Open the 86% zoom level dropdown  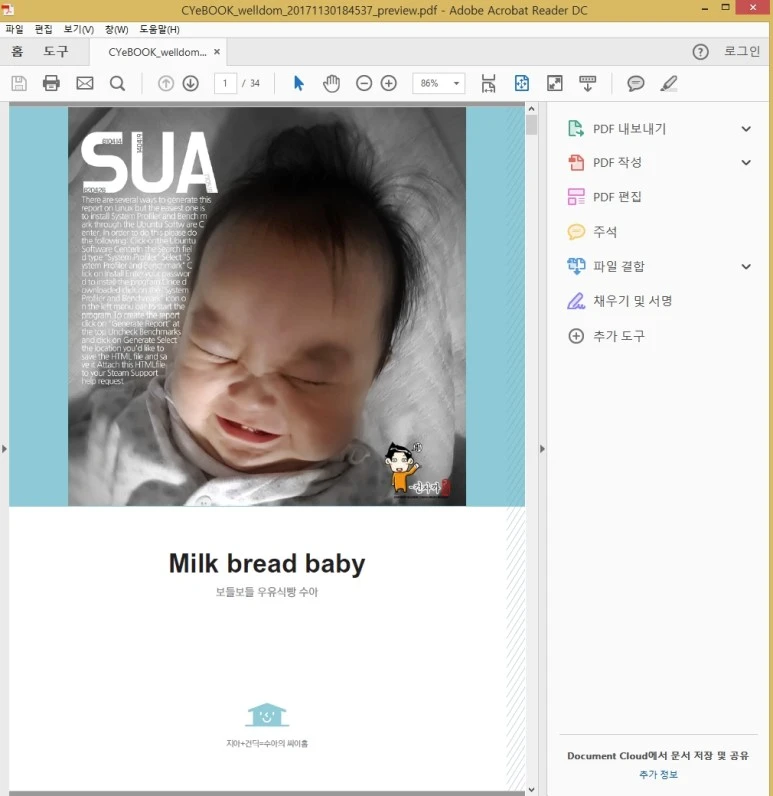click(x=456, y=83)
